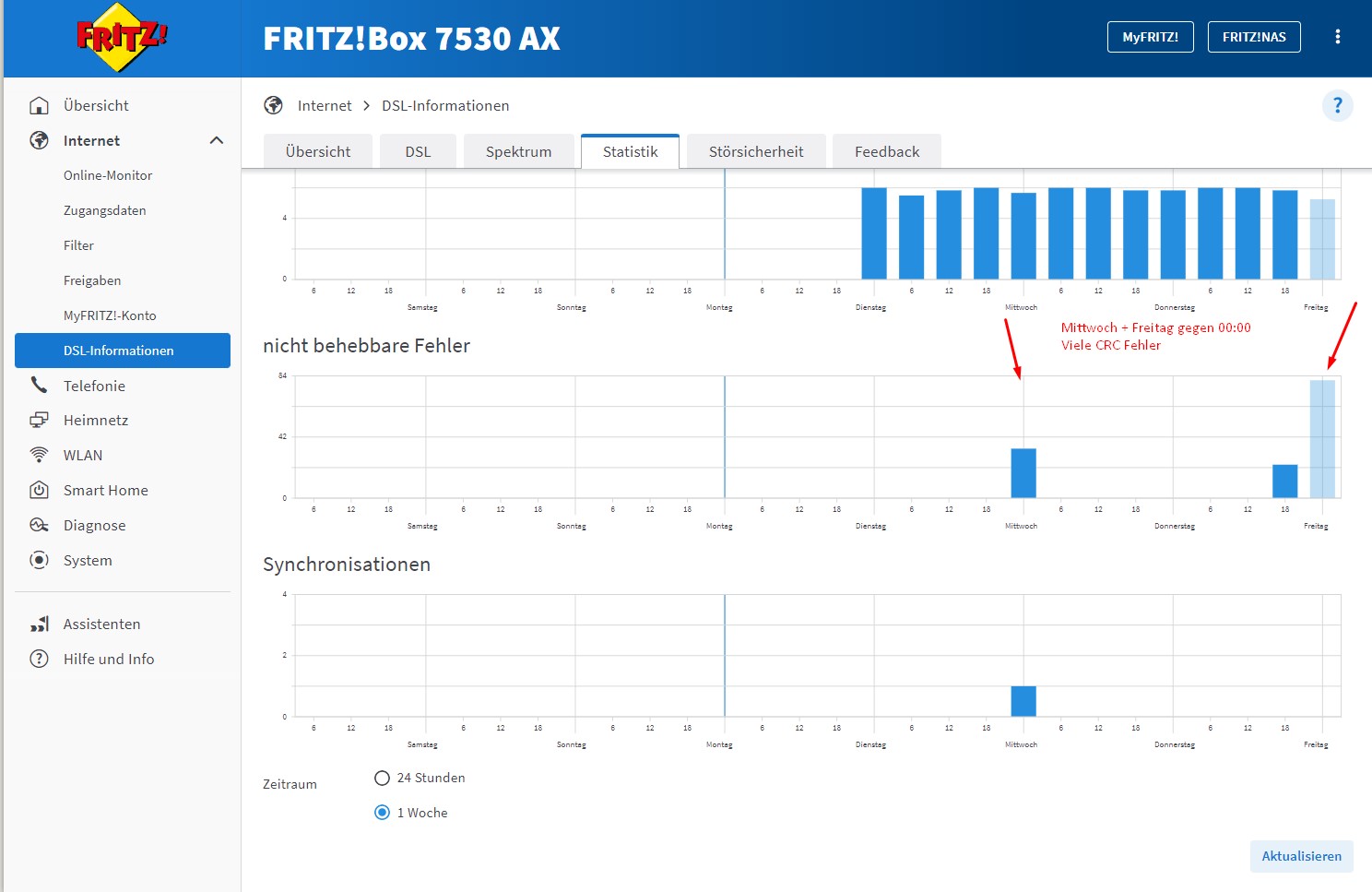
Task: Click the Zeitraum label
Action: tap(290, 784)
